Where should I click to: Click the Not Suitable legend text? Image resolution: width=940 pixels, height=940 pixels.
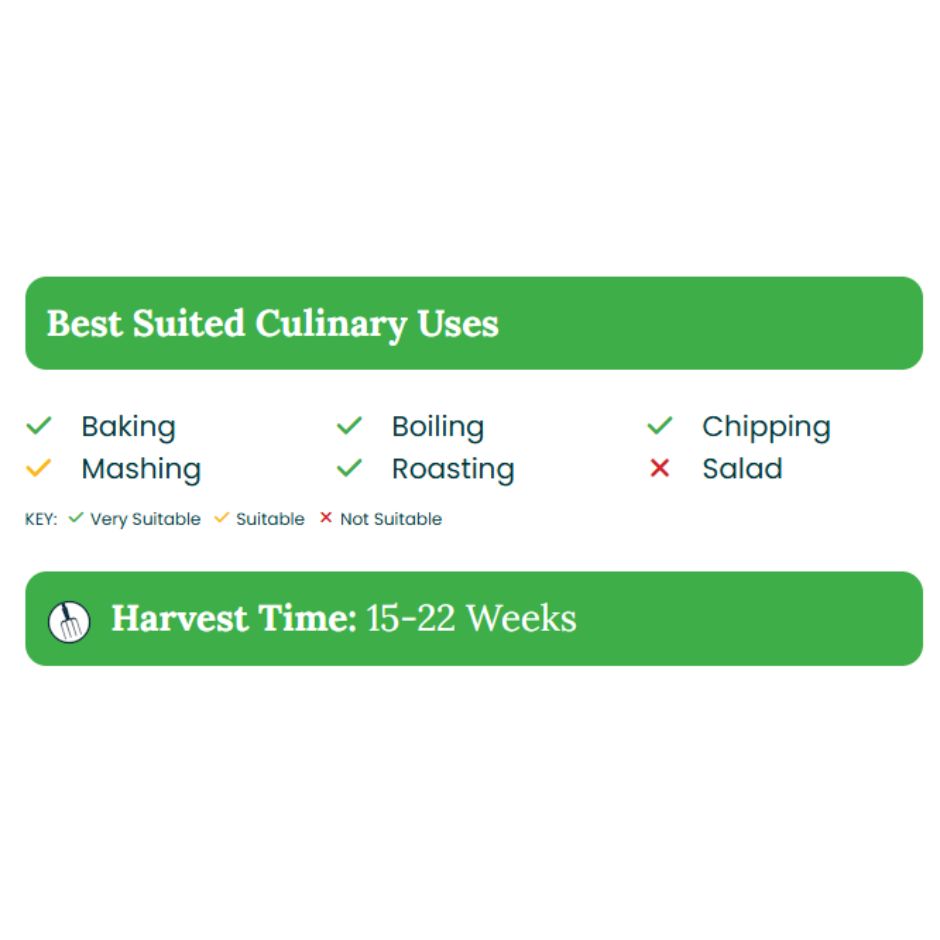(x=391, y=519)
